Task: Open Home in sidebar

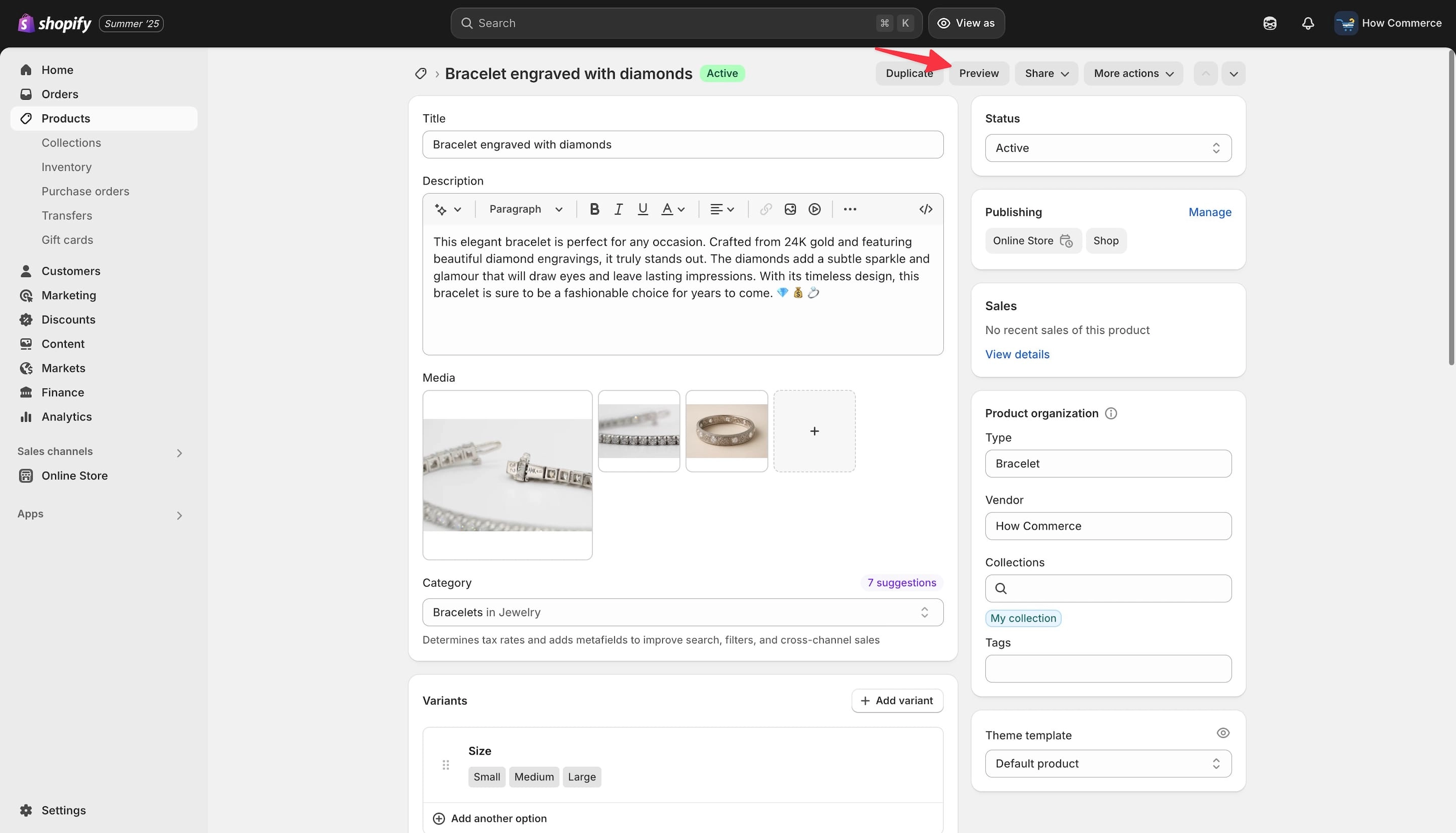Action: tap(104, 70)
